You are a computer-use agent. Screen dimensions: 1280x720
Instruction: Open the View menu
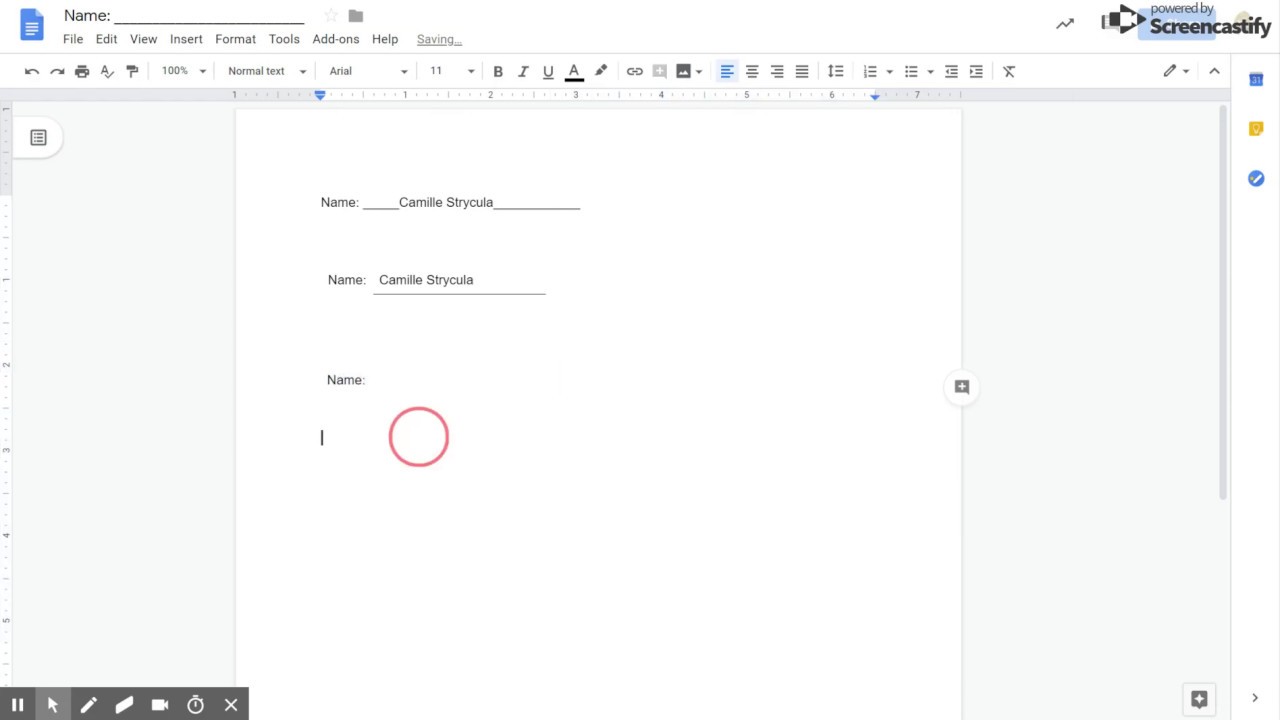click(x=143, y=39)
